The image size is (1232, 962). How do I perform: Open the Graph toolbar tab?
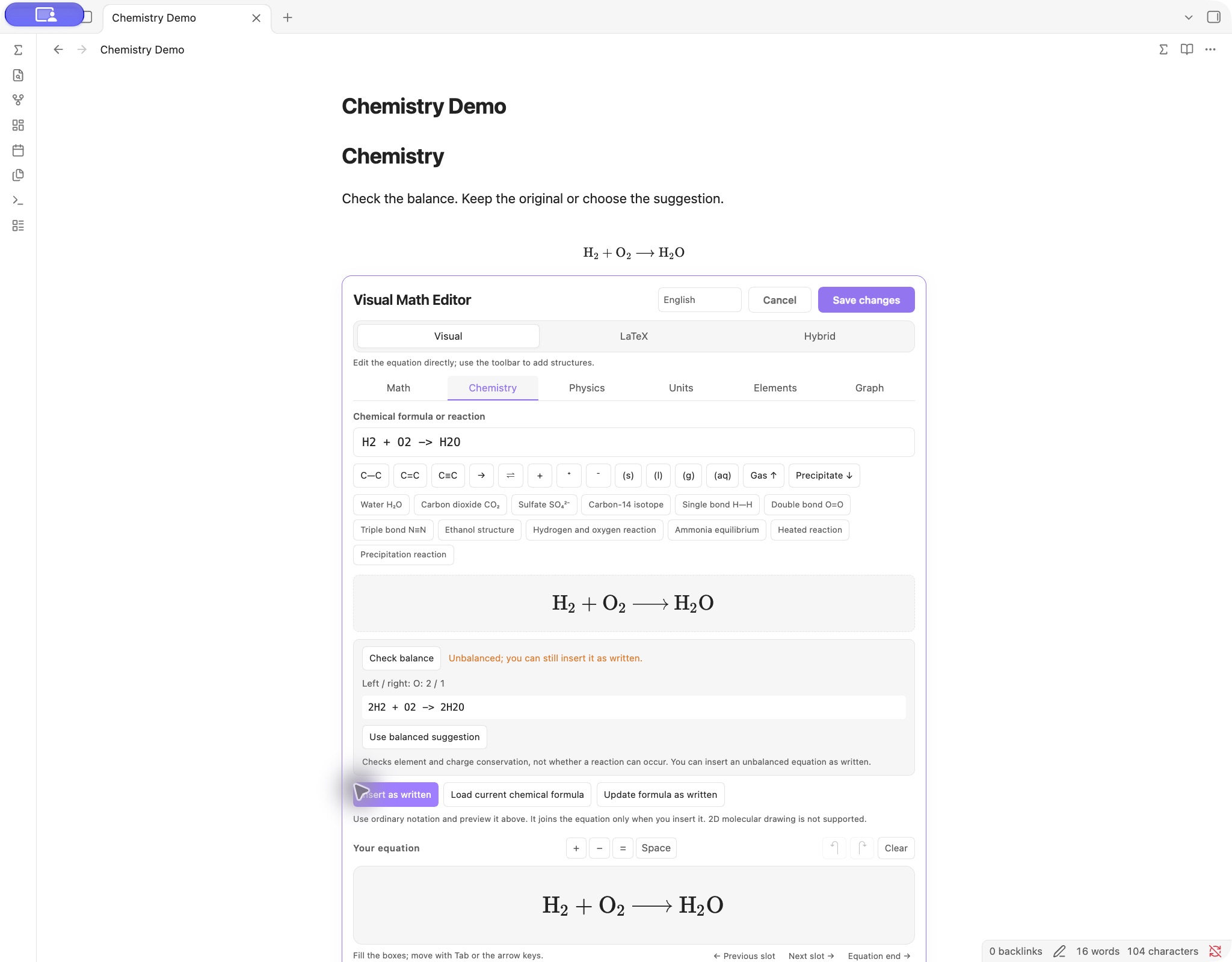869,388
